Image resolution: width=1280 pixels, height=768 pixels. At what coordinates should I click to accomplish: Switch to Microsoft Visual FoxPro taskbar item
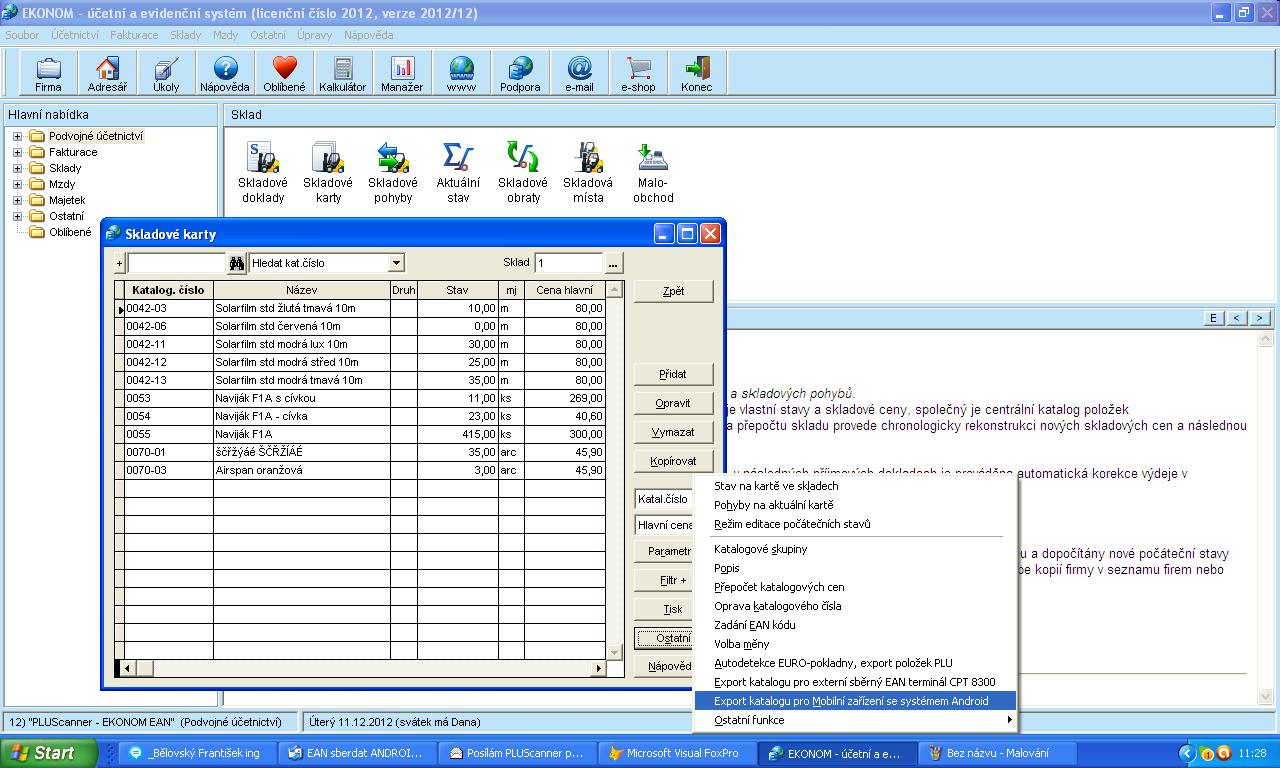point(678,753)
